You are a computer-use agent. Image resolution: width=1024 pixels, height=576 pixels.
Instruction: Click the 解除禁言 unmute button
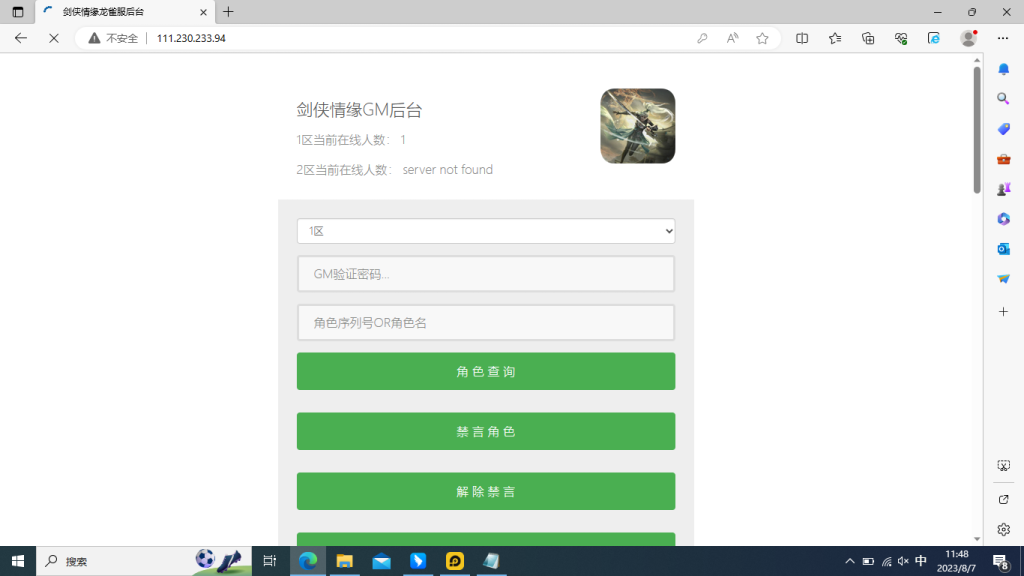pyautogui.click(x=486, y=491)
